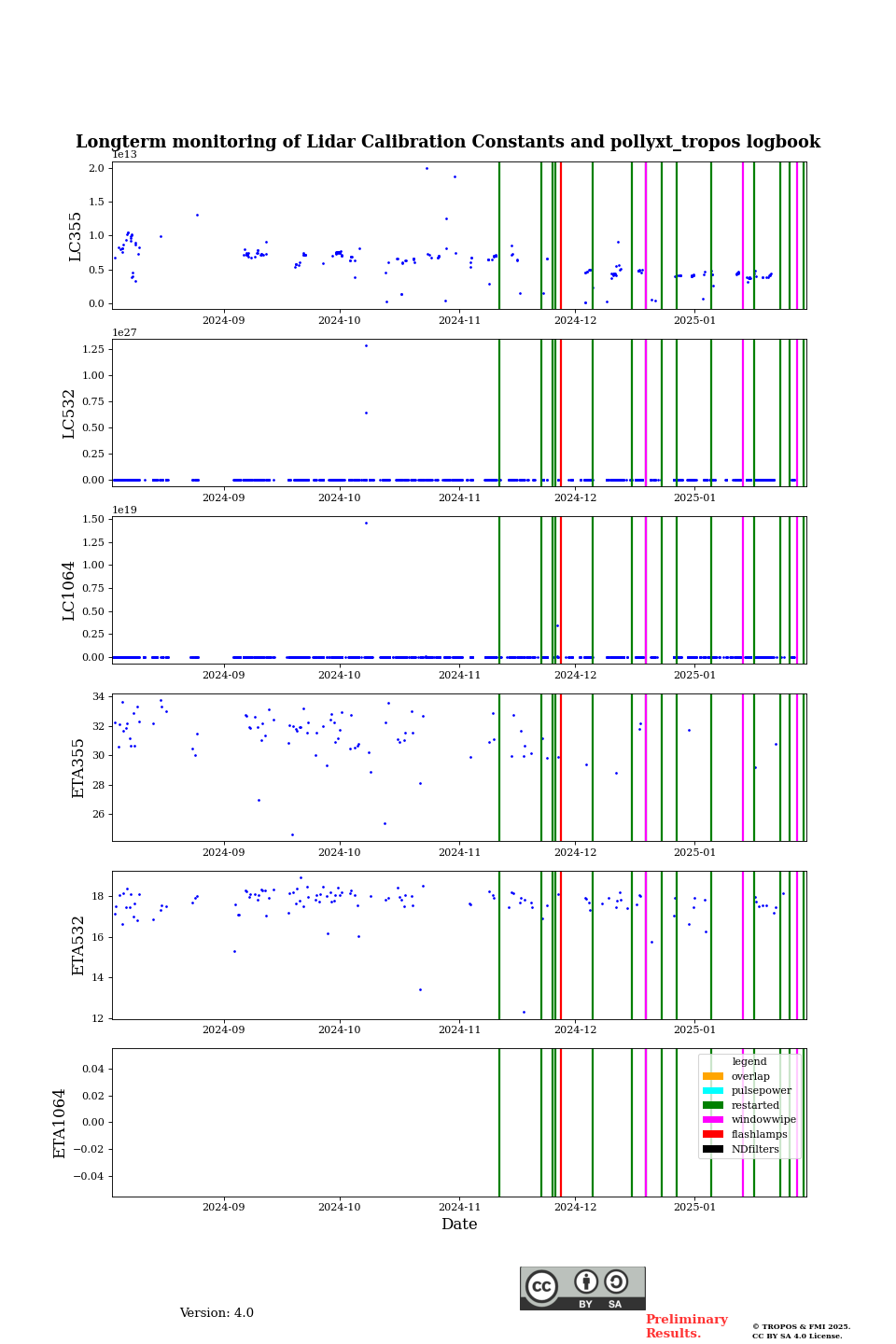This screenshot has height=1344, width=896.
Task: Click the ShareAlike SA circular arrow icon
Action: [616, 1281]
